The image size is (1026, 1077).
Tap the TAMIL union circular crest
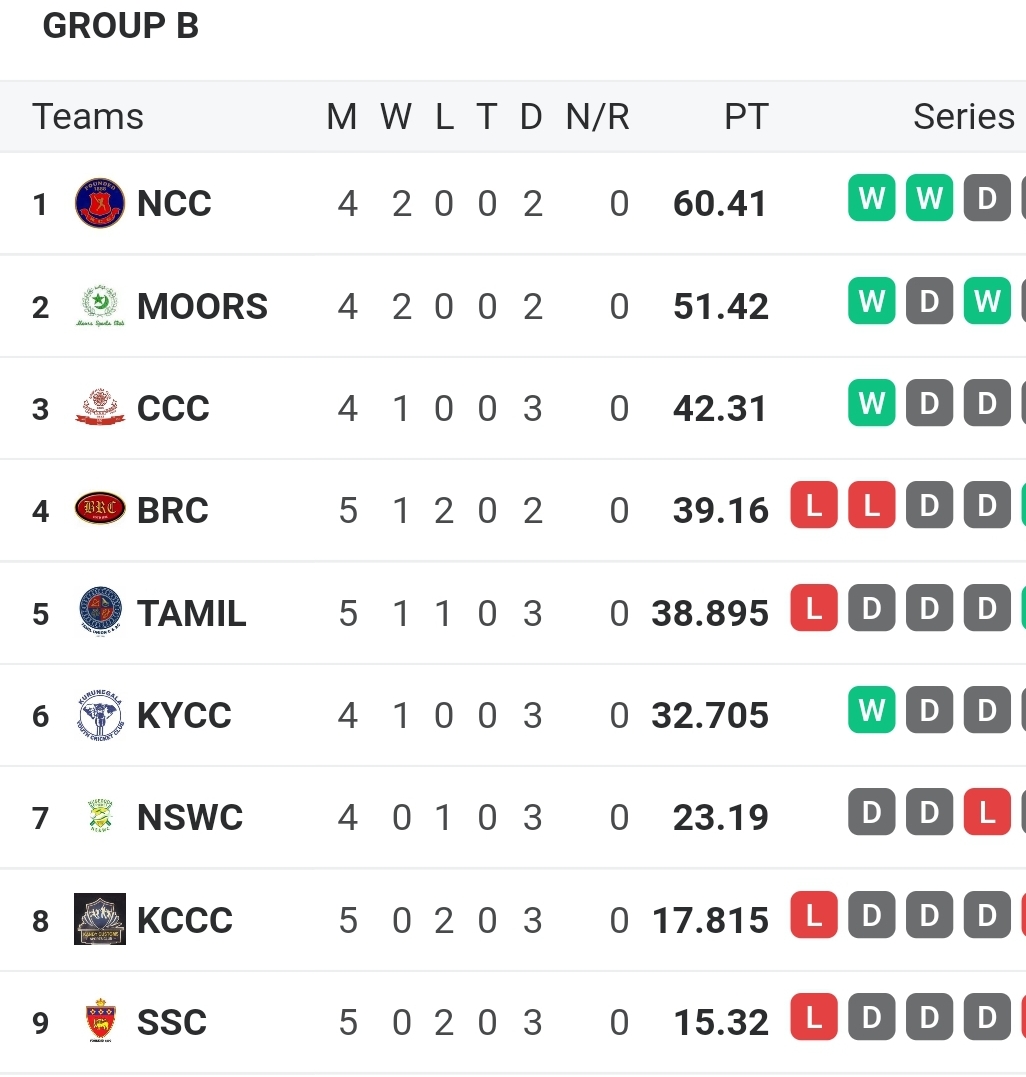[x=100, y=611]
